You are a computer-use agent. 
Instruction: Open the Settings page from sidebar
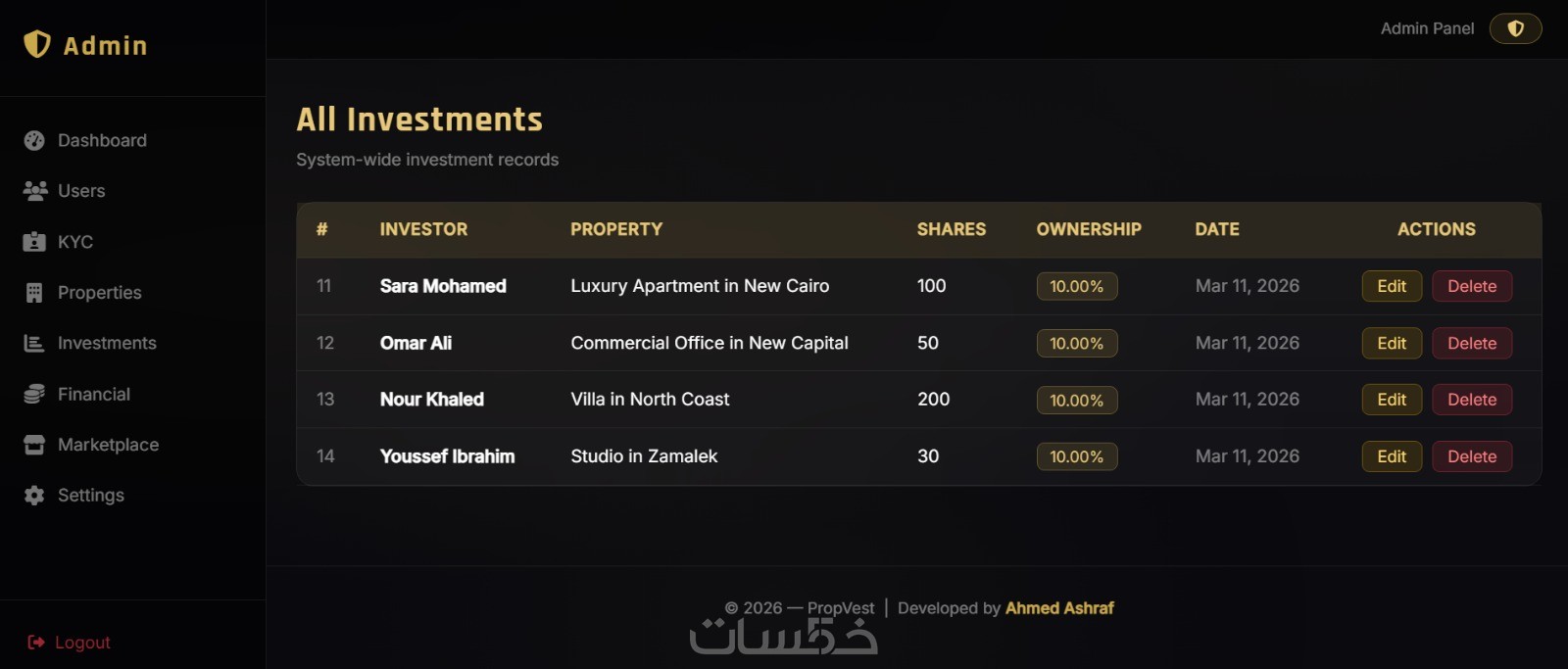[x=91, y=496]
